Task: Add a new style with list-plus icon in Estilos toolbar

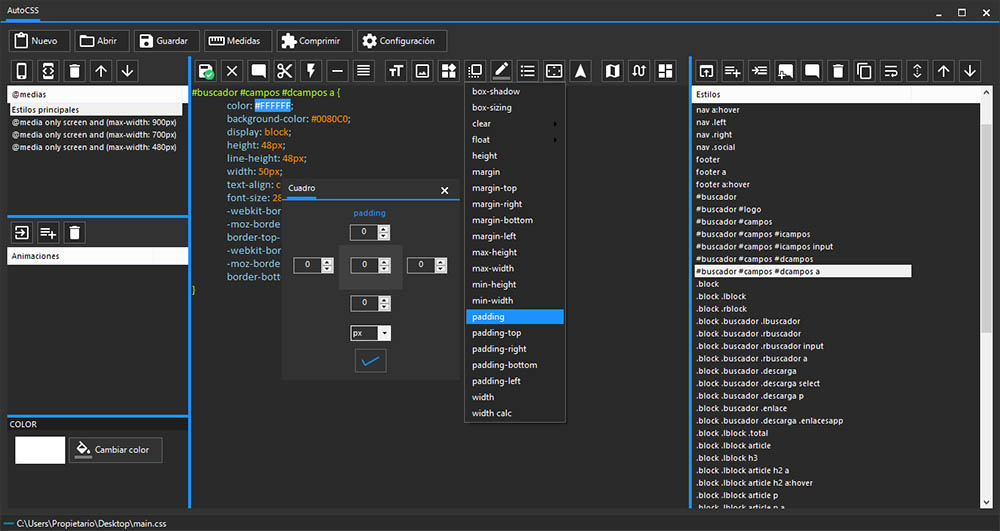Action: click(732, 71)
